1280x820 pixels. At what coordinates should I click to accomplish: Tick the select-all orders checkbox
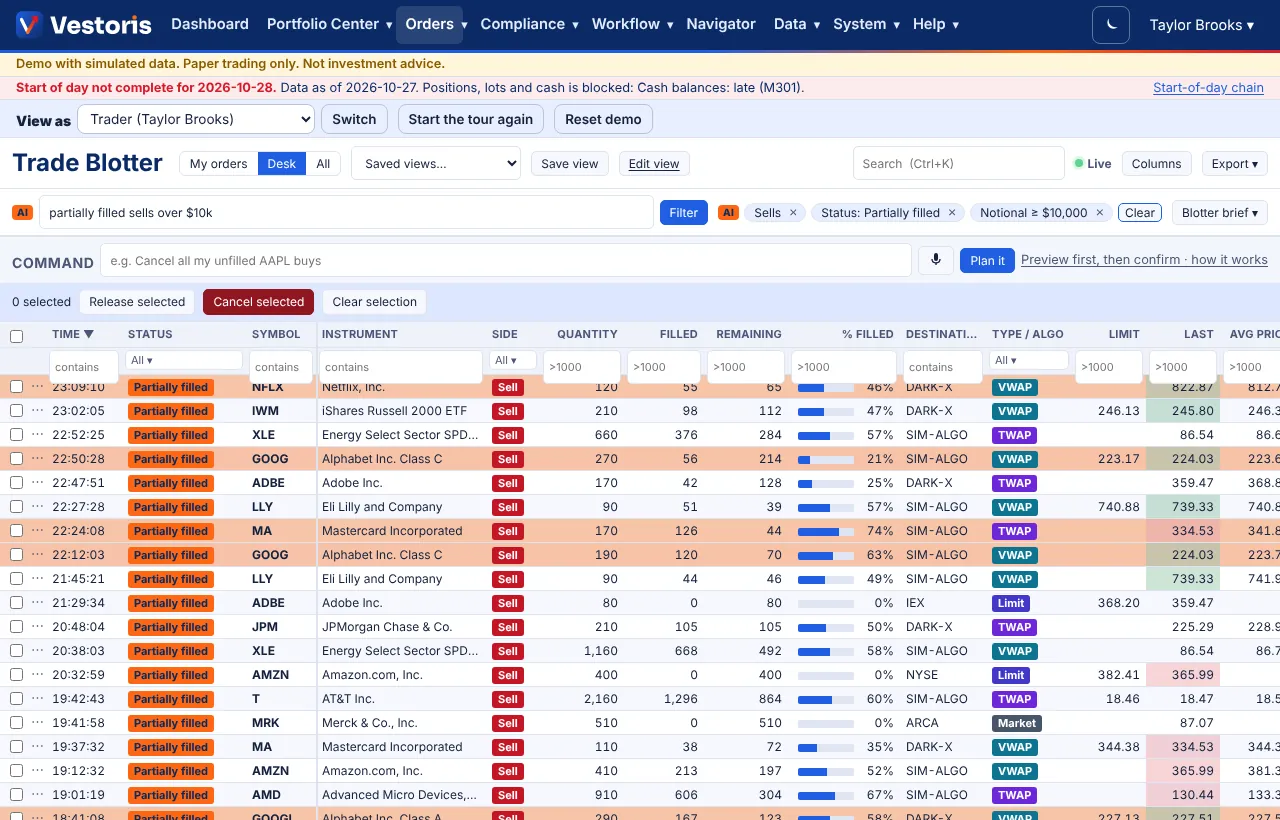click(x=16, y=336)
